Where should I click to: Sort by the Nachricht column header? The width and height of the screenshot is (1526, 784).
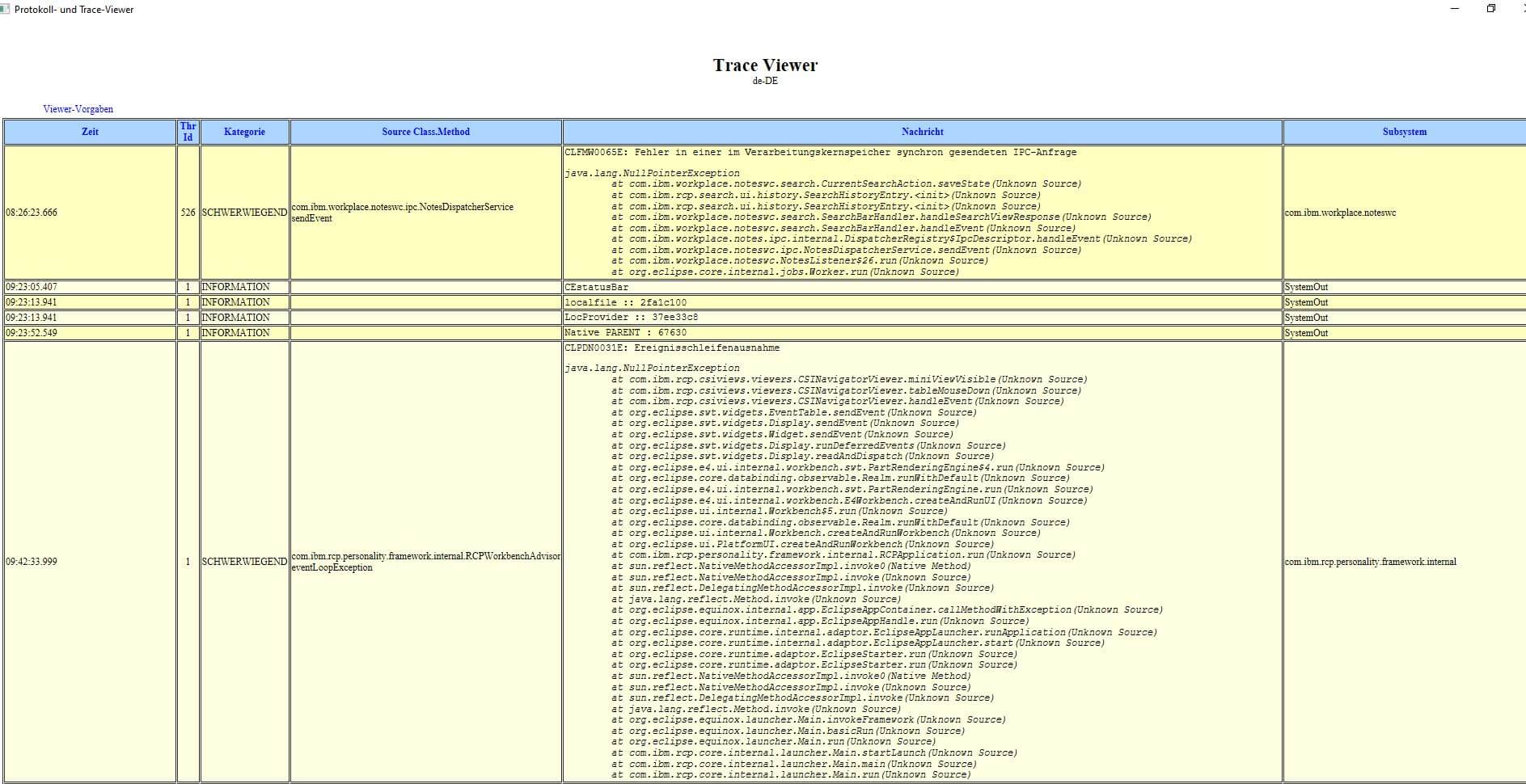click(922, 132)
